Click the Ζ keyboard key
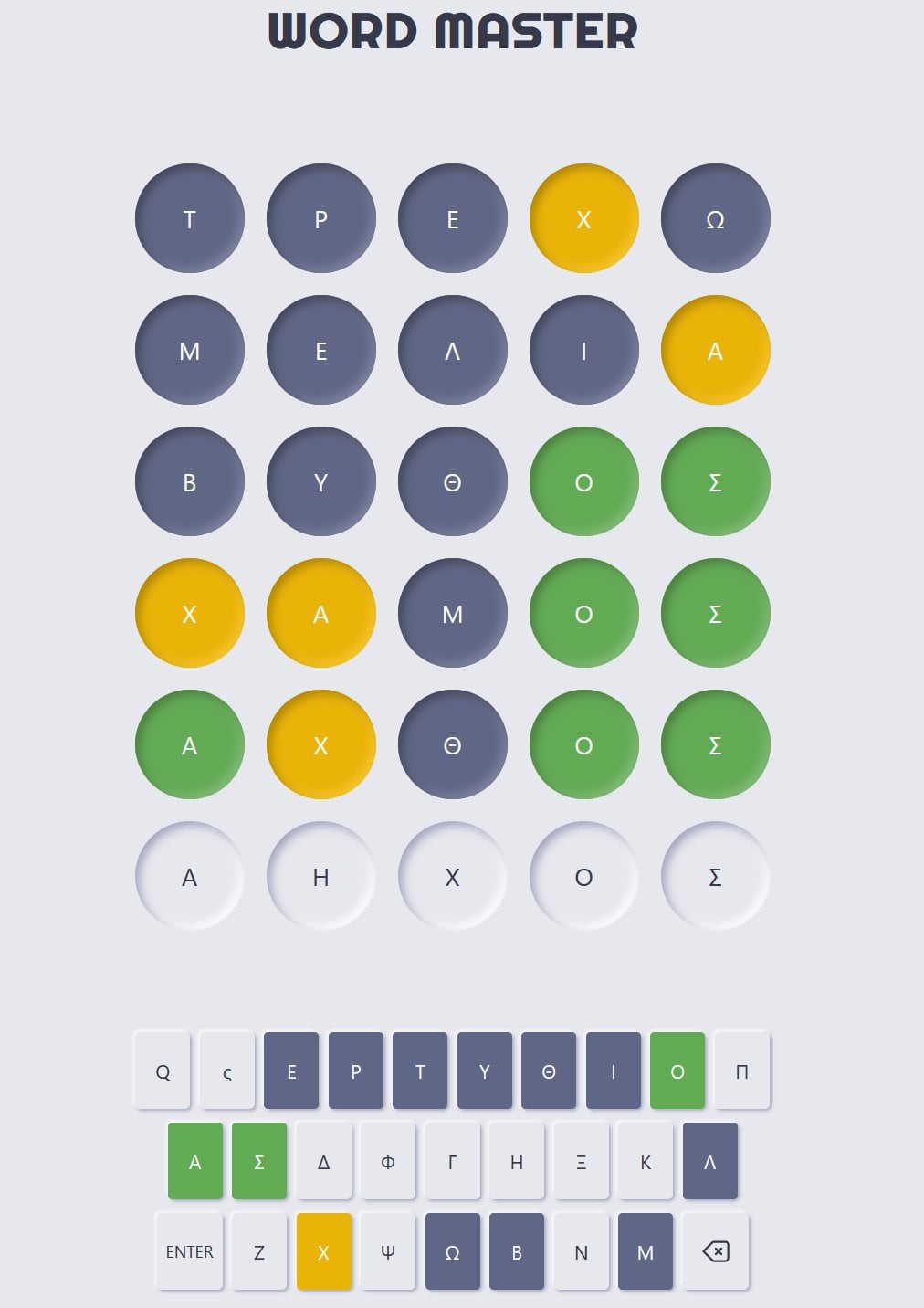924x1308 pixels. click(259, 1251)
